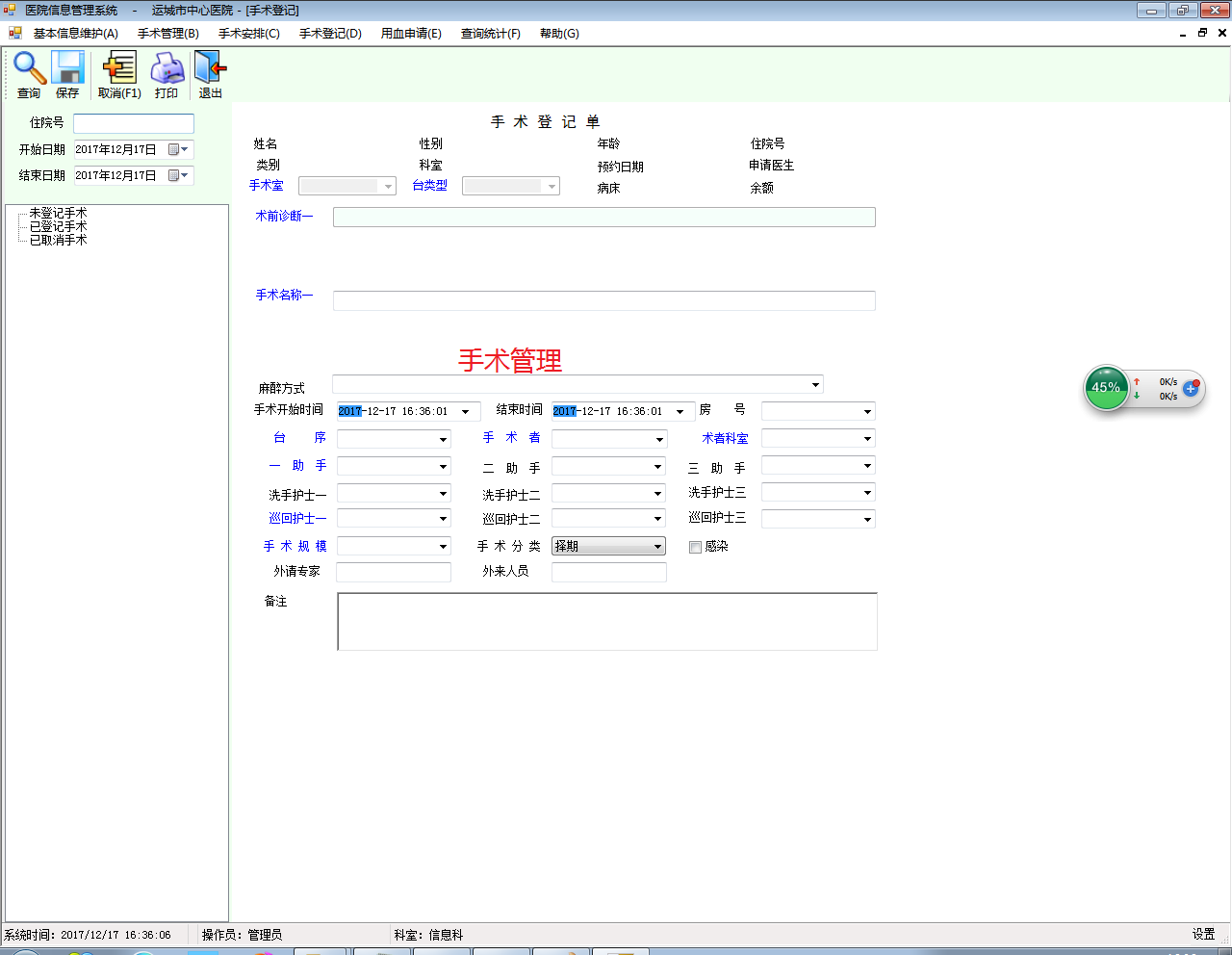Click the blue 手术室 label link
Image resolution: width=1232 pixels, height=955 pixels.
point(267,185)
